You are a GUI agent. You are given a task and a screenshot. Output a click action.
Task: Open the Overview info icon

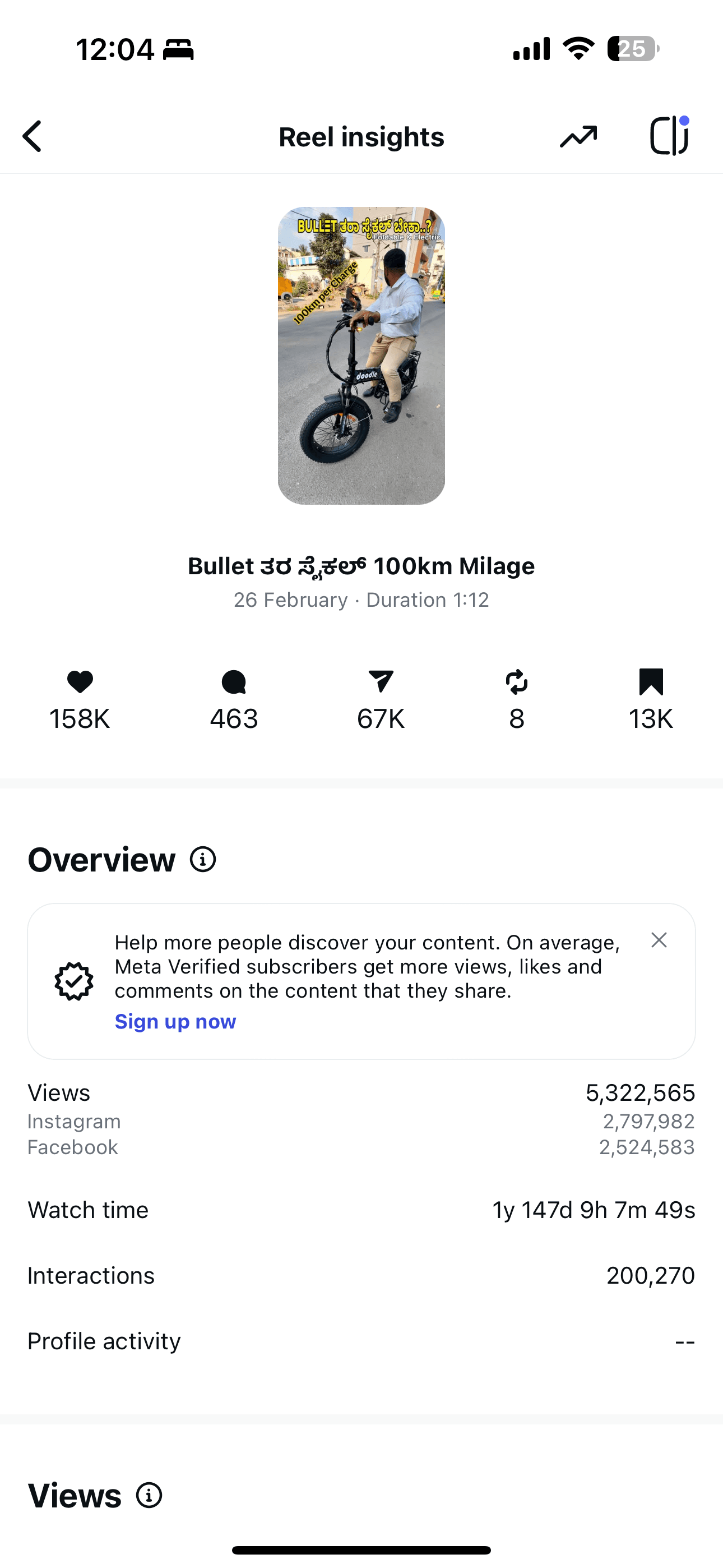pos(203,860)
